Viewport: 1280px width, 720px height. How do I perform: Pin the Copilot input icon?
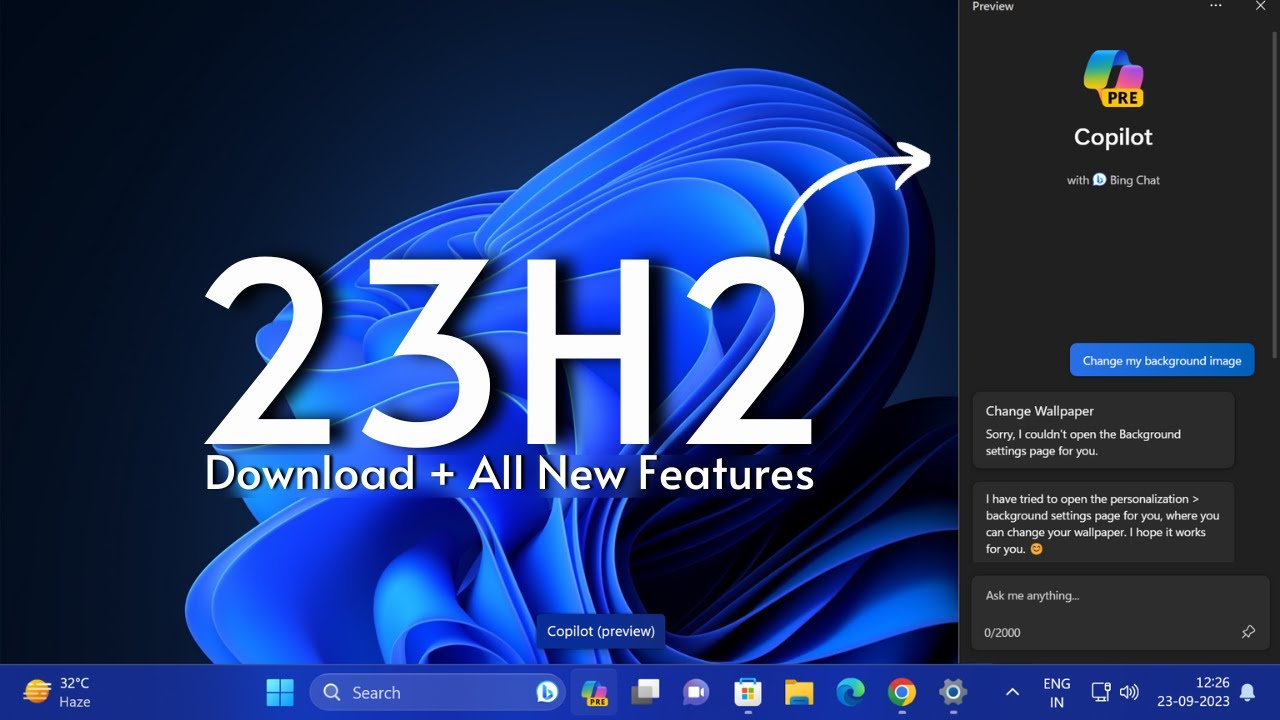pos(1248,632)
